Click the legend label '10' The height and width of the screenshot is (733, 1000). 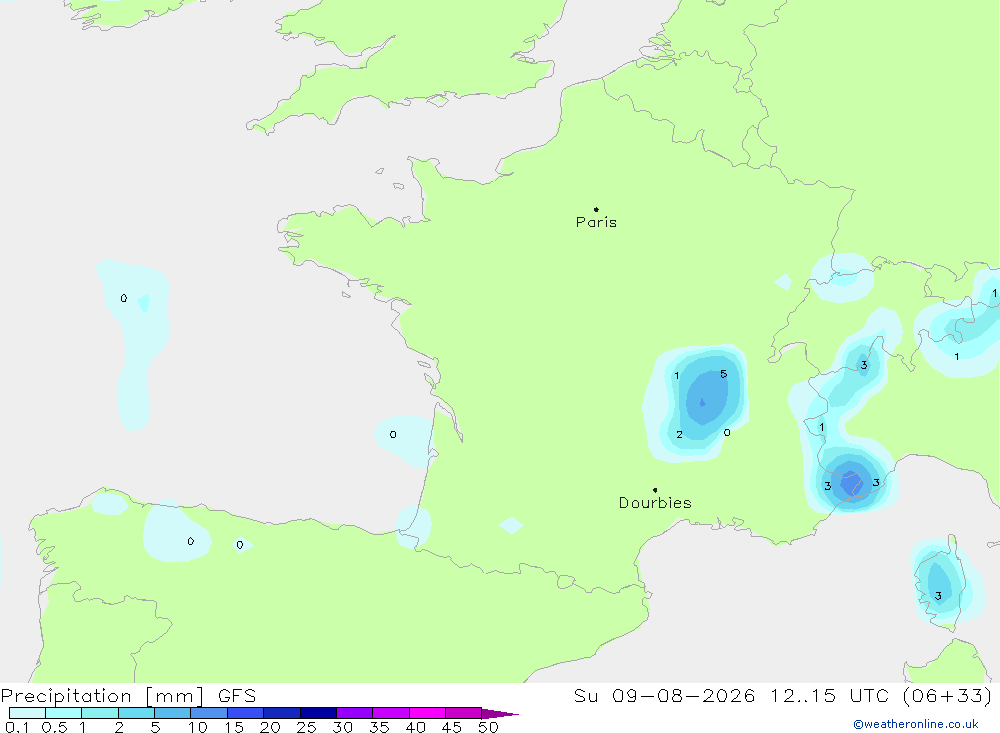pos(198,727)
